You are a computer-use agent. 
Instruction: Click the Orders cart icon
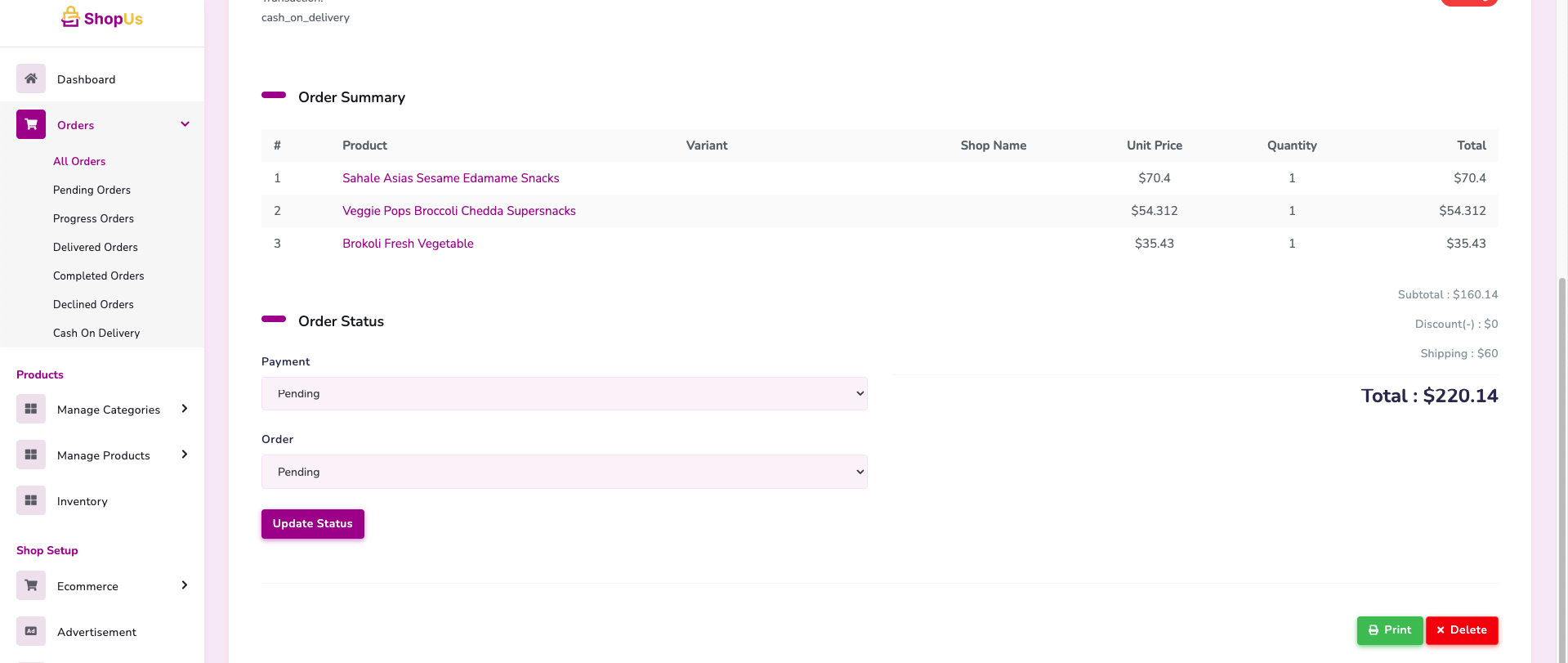pyautogui.click(x=31, y=124)
